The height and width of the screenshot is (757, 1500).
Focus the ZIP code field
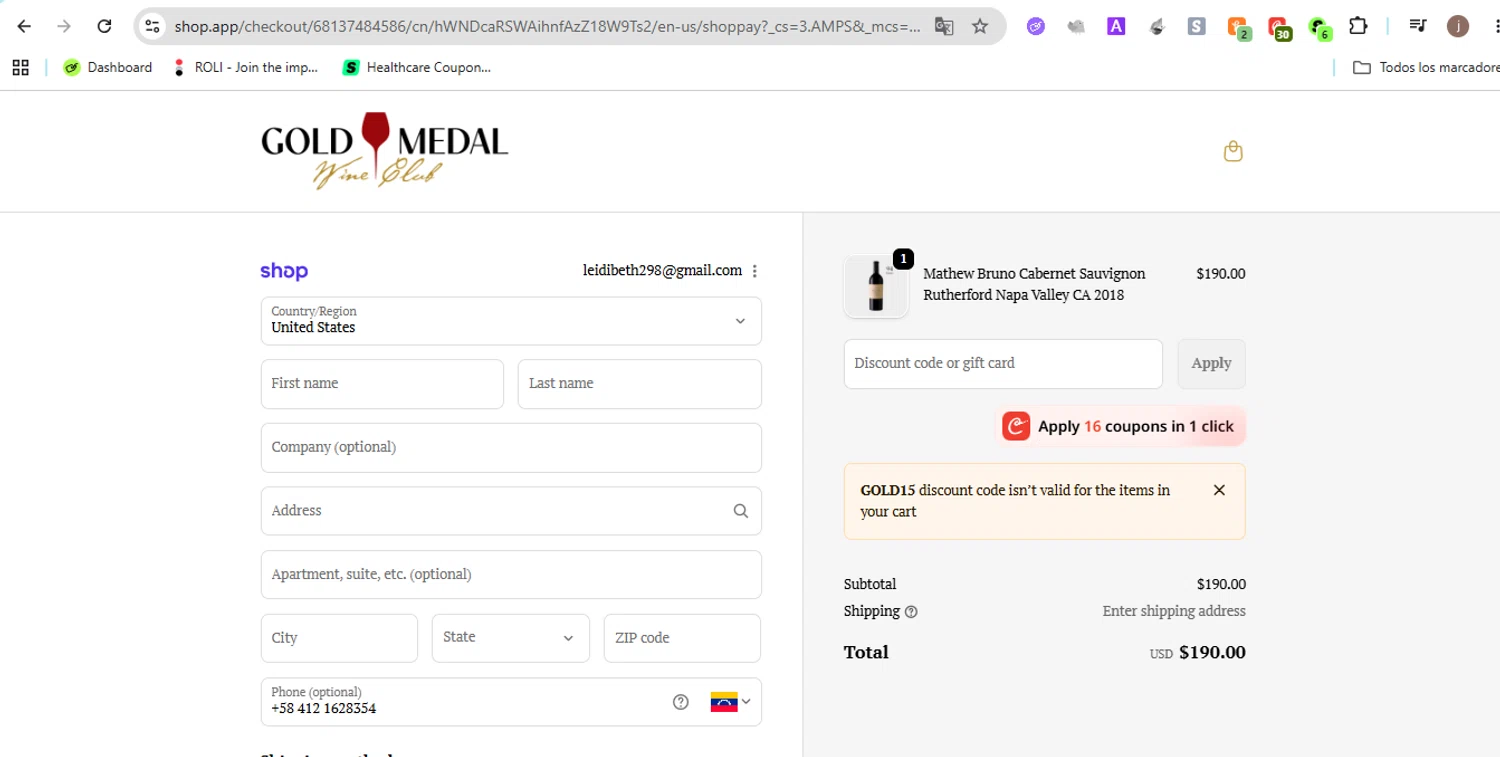682,638
